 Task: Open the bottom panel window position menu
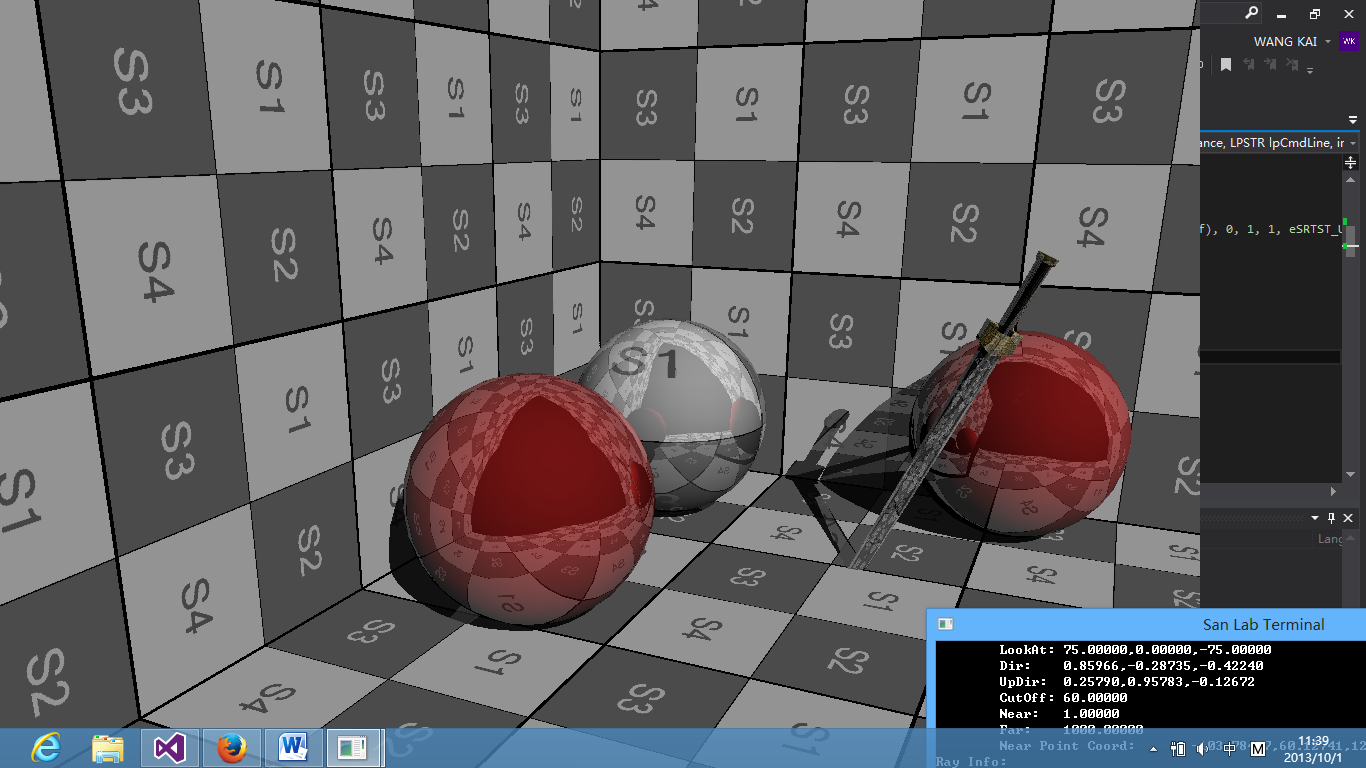pyautogui.click(x=1315, y=518)
